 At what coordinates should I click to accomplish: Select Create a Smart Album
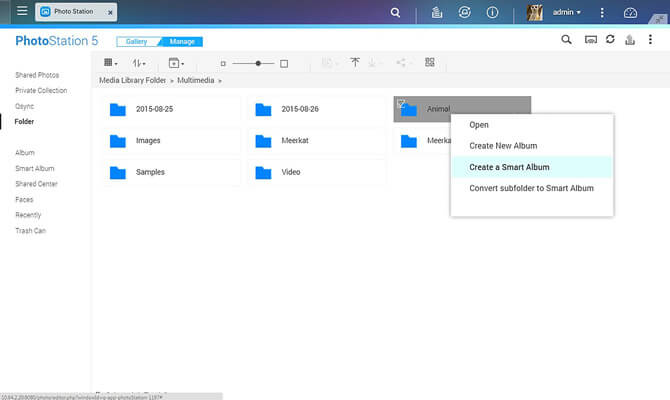509,167
